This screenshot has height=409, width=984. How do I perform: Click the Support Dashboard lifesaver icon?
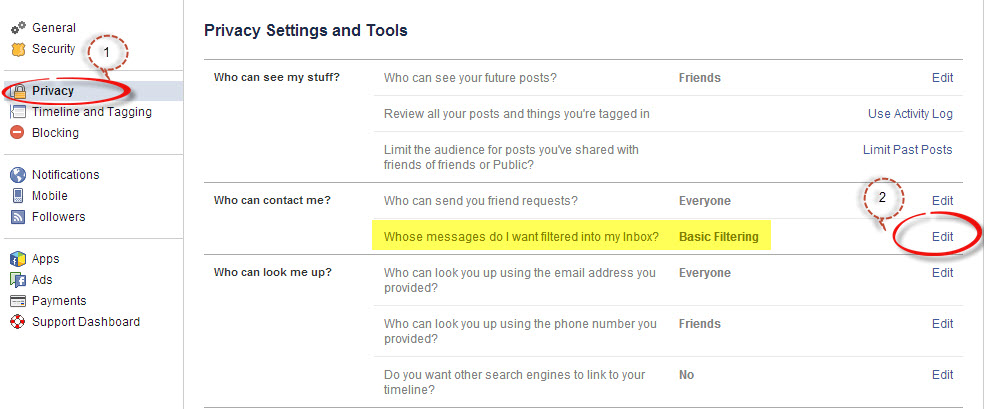click(17, 322)
